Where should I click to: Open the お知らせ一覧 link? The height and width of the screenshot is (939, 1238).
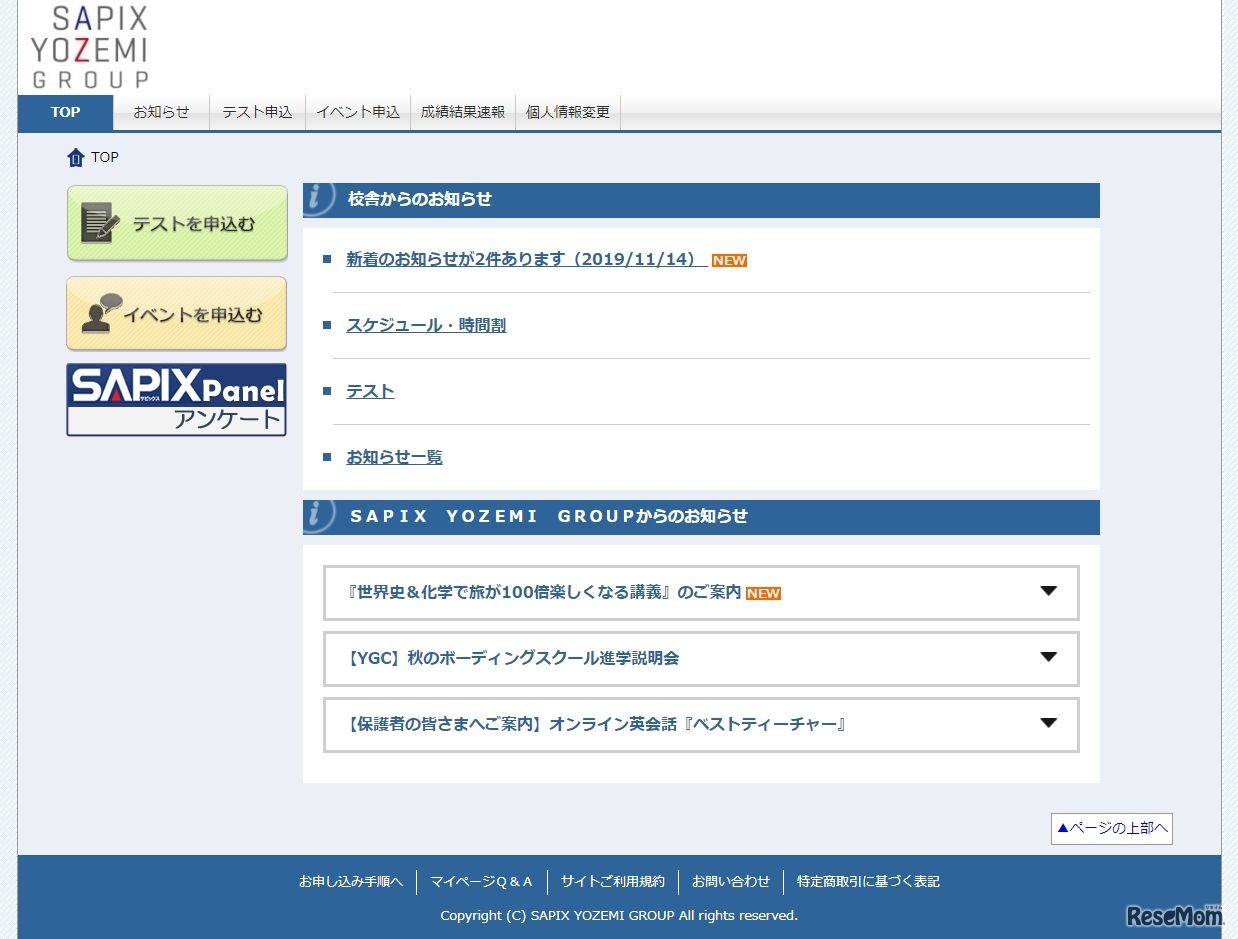(394, 457)
